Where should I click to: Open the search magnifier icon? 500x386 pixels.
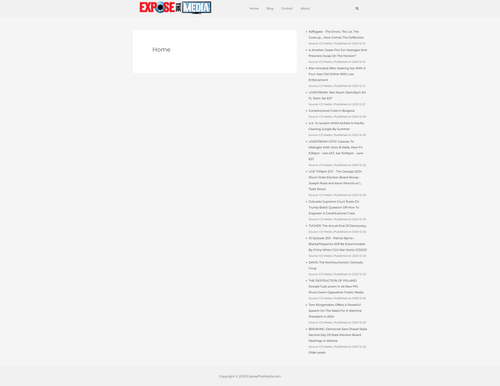pyautogui.click(x=357, y=9)
